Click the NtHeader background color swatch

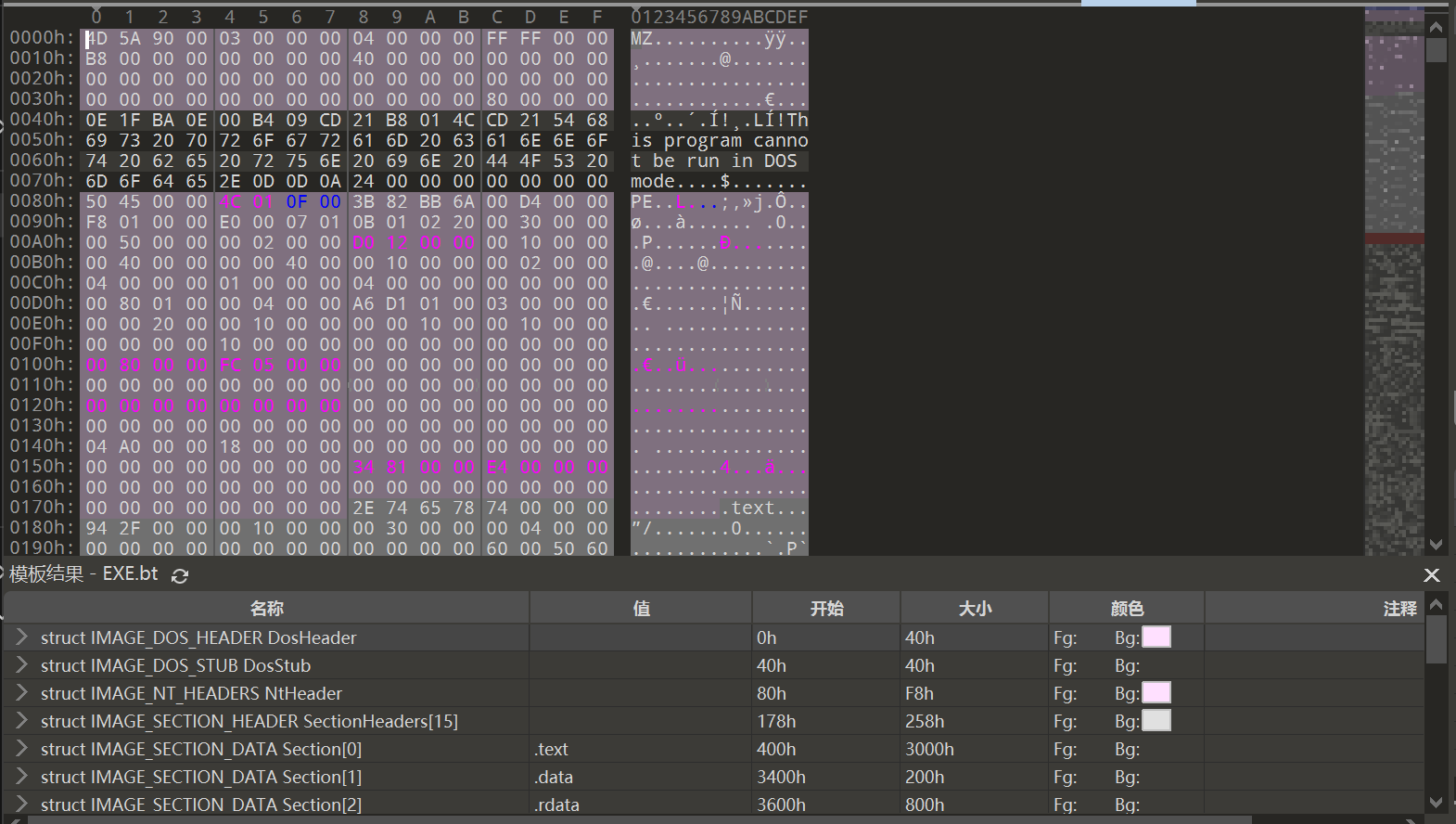1156,693
